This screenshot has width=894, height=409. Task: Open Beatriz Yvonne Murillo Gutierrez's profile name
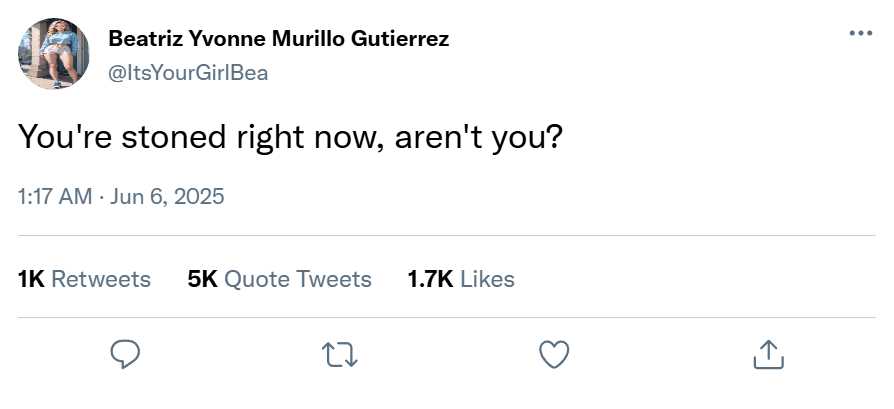(x=278, y=39)
